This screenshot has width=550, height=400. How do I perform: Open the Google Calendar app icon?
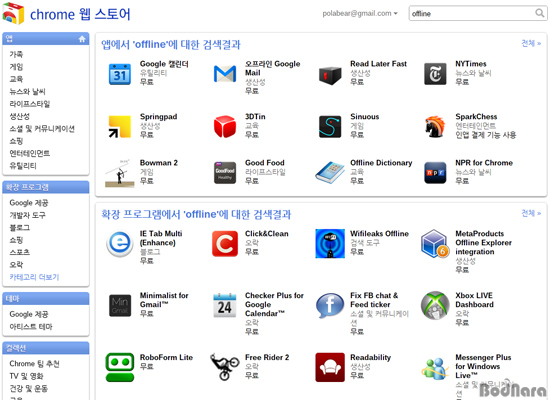pos(120,74)
